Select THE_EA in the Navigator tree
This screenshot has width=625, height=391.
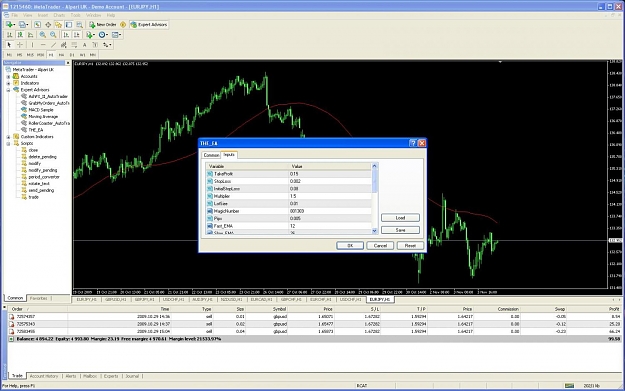[35, 130]
